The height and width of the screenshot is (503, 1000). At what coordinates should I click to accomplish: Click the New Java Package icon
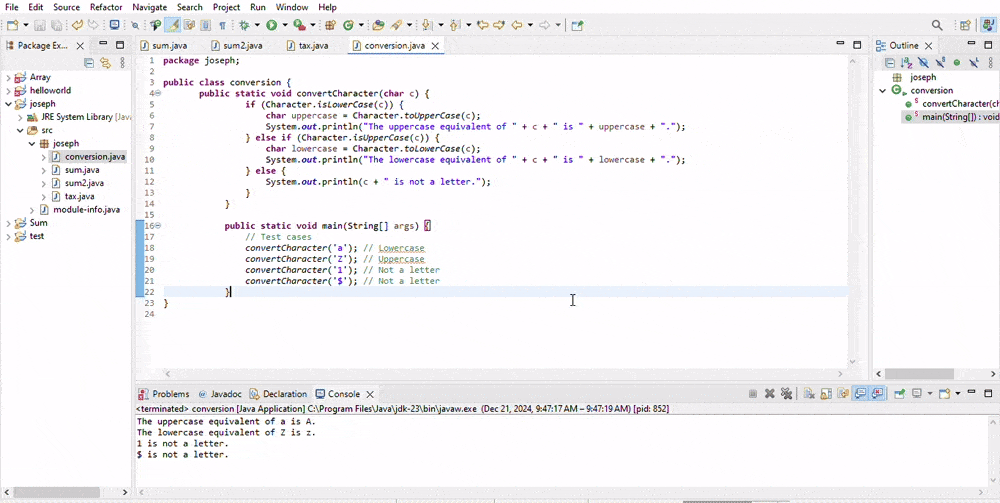click(329, 26)
